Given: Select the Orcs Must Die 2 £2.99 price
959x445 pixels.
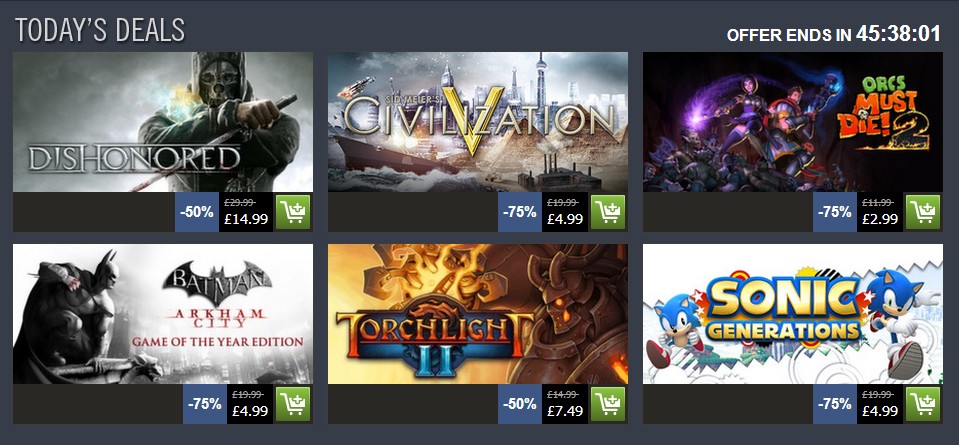Looking at the screenshot, I should coord(880,219).
